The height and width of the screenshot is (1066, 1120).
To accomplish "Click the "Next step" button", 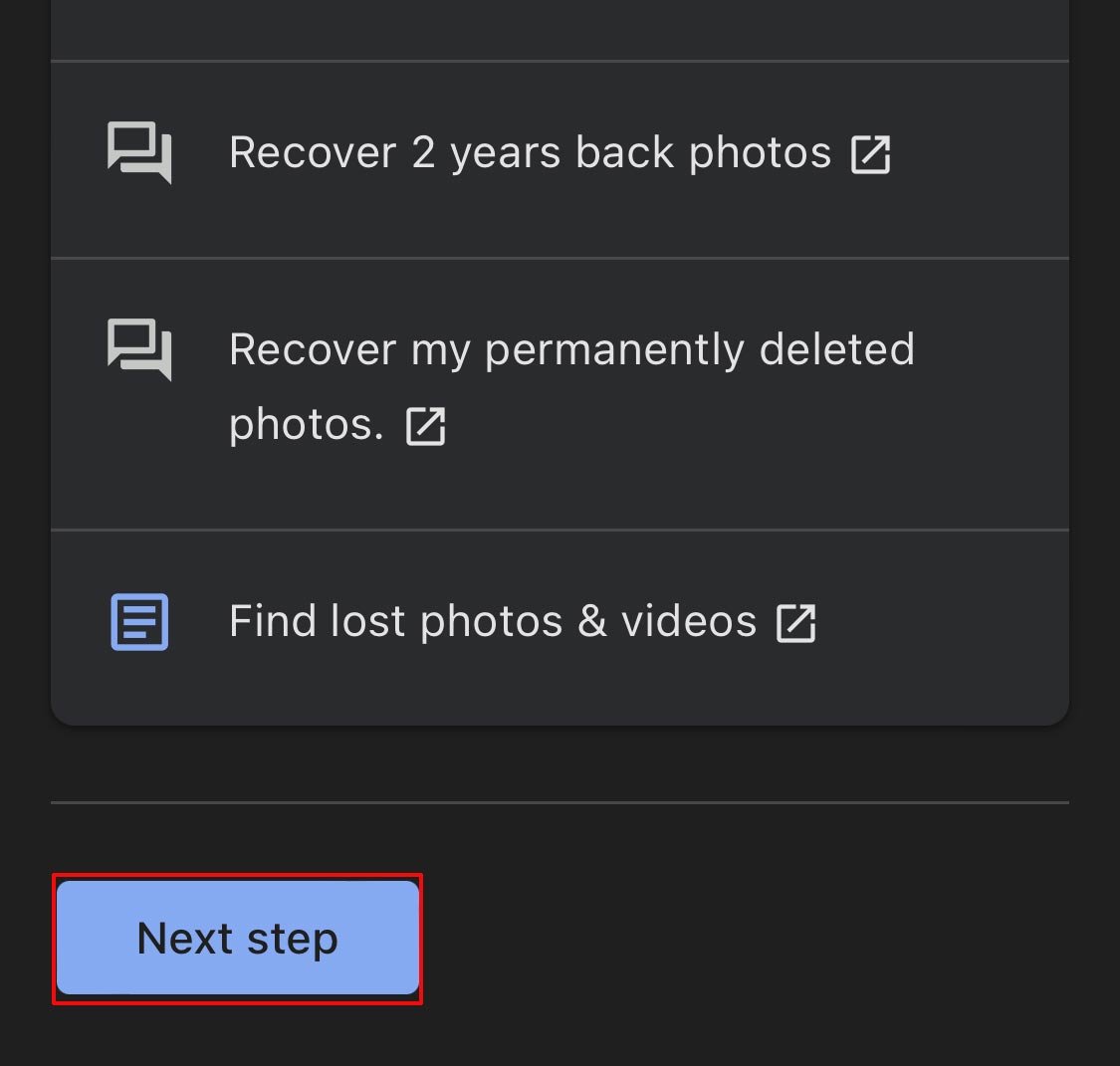I will pos(237,938).
